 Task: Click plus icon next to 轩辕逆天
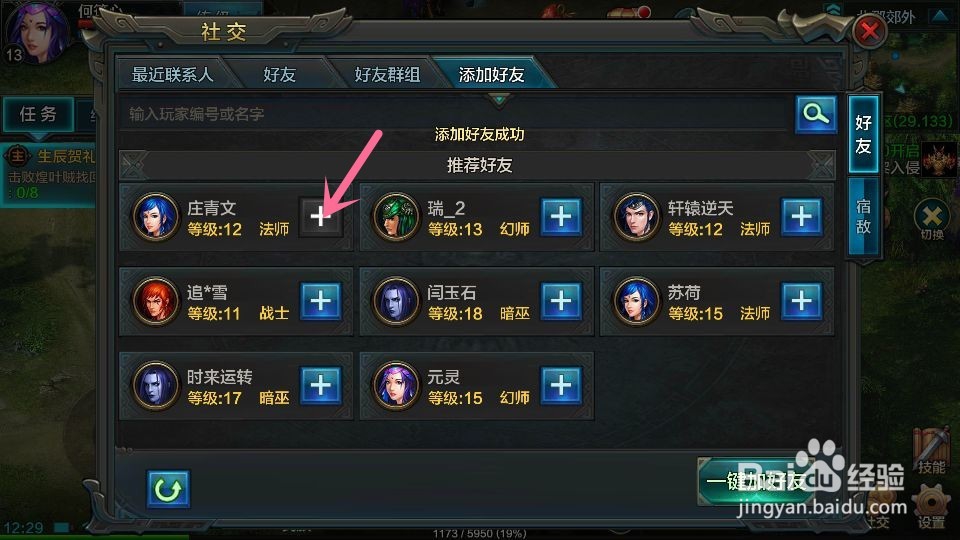[x=801, y=217]
